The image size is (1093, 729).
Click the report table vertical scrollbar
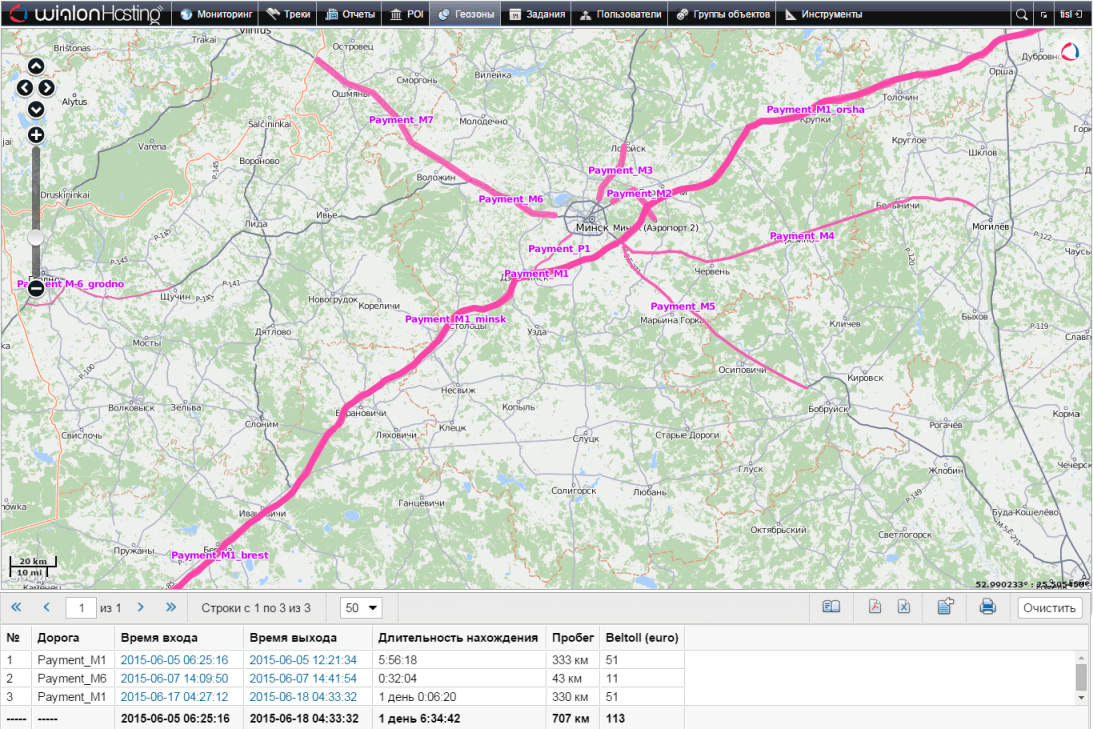tap(1081, 677)
